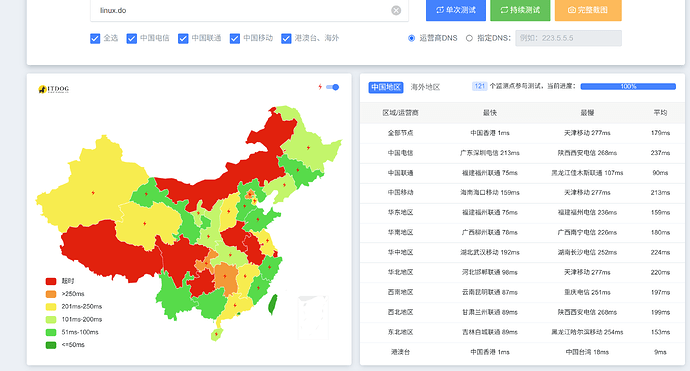This screenshot has width=690, height=371.
Task: Click 黑龙江哈尔滨移动 254ms cell
Action: pyautogui.click(x=587, y=332)
